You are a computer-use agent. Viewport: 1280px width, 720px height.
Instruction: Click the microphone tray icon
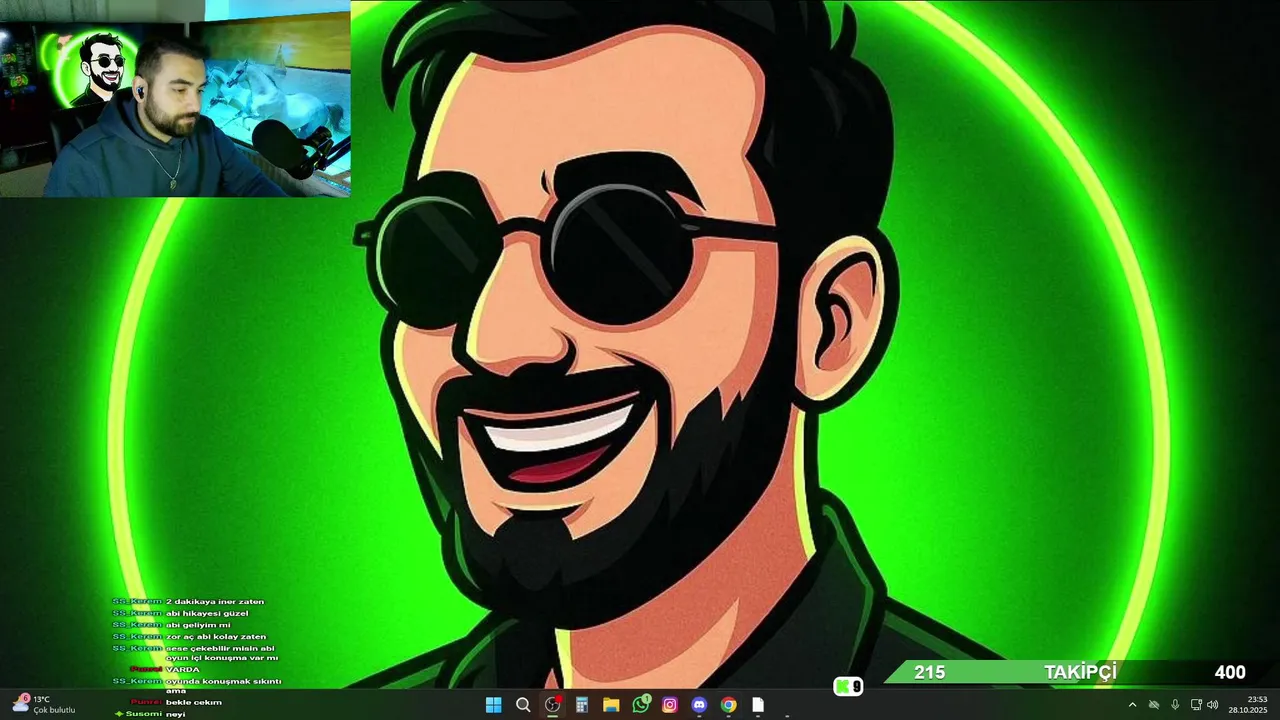coord(1175,705)
